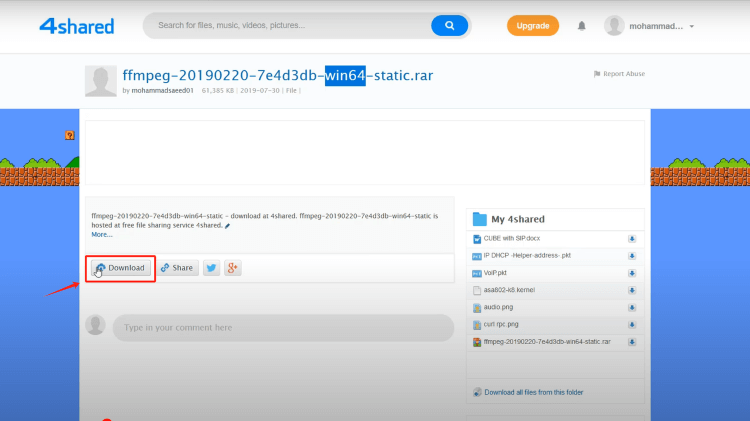The height and width of the screenshot is (421, 750).
Task: Click the Download all files folder icon
Action: [477, 392]
